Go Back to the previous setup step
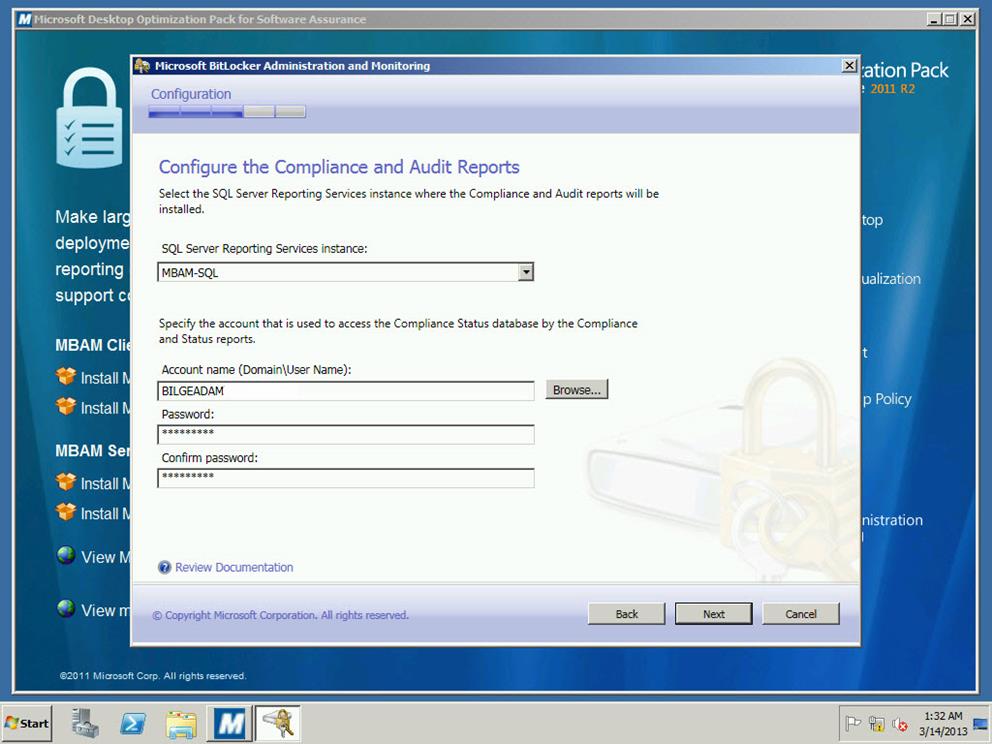 point(626,614)
